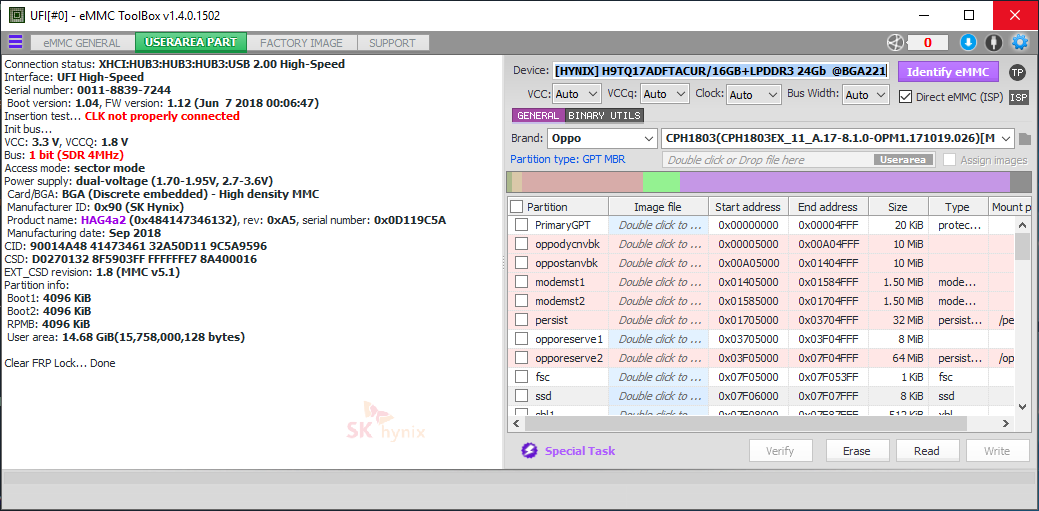This screenshot has height=511, width=1039.
Task: Browse firmware folder icon next to model list
Action: point(1025,139)
